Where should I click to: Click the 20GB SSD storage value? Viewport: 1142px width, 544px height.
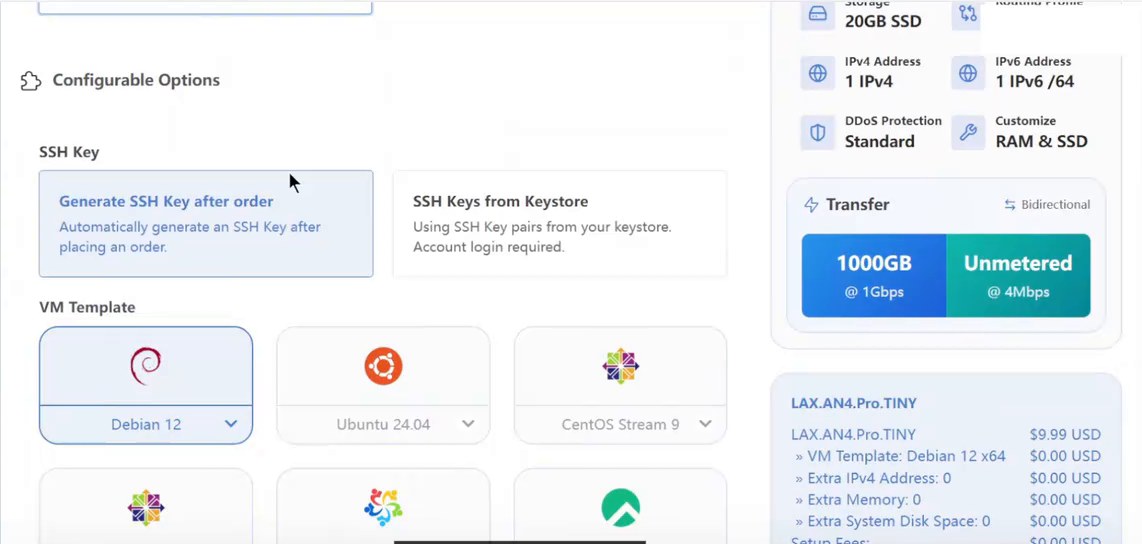click(883, 22)
